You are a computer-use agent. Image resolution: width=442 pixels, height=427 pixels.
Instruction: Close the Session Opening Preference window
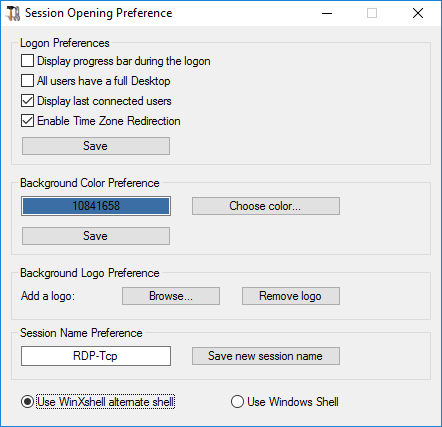click(x=418, y=13)
